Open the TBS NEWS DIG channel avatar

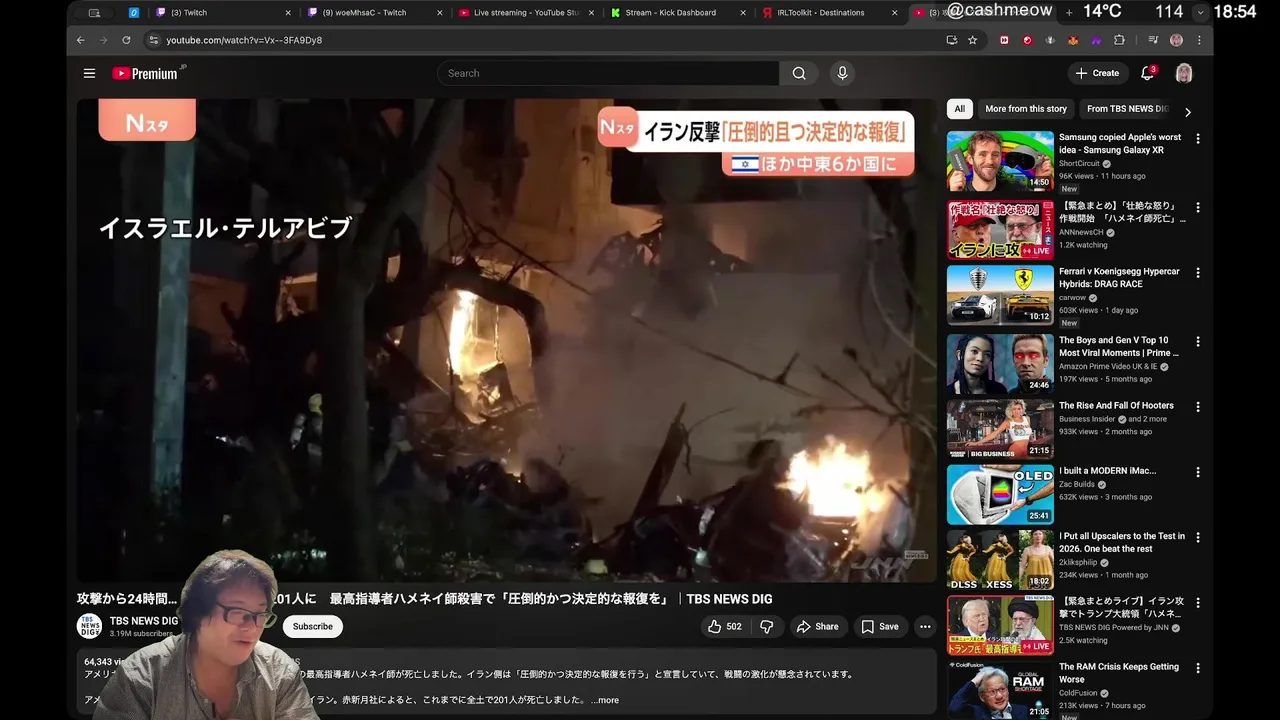pyautogui.click(x=89, y=626)
